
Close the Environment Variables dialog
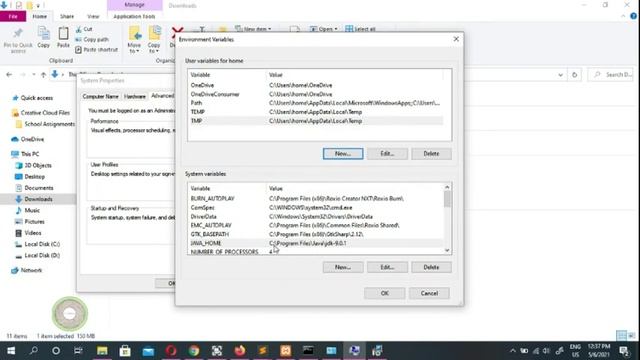456,39
